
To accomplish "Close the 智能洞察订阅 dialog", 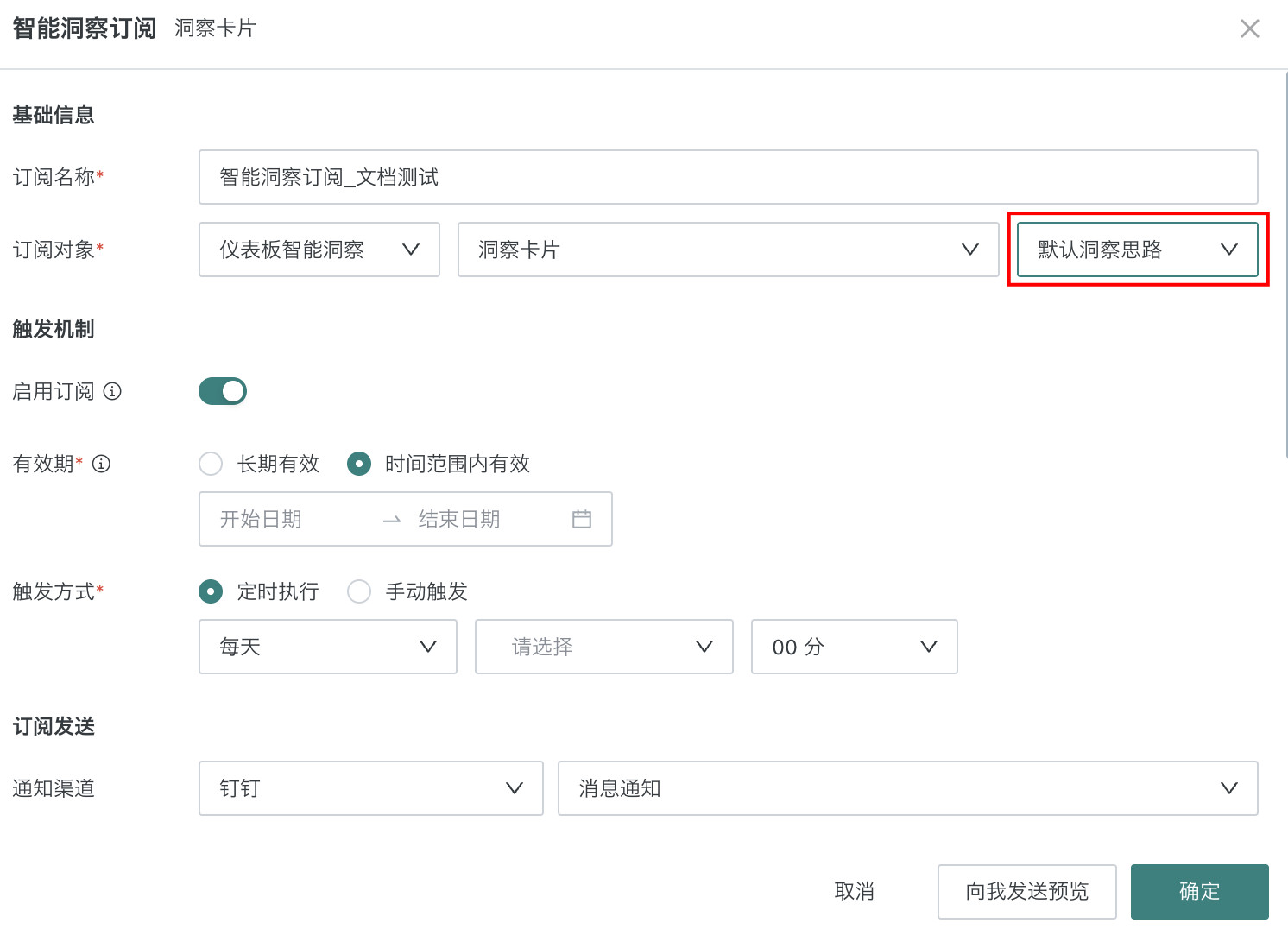I will point(1249,28).
